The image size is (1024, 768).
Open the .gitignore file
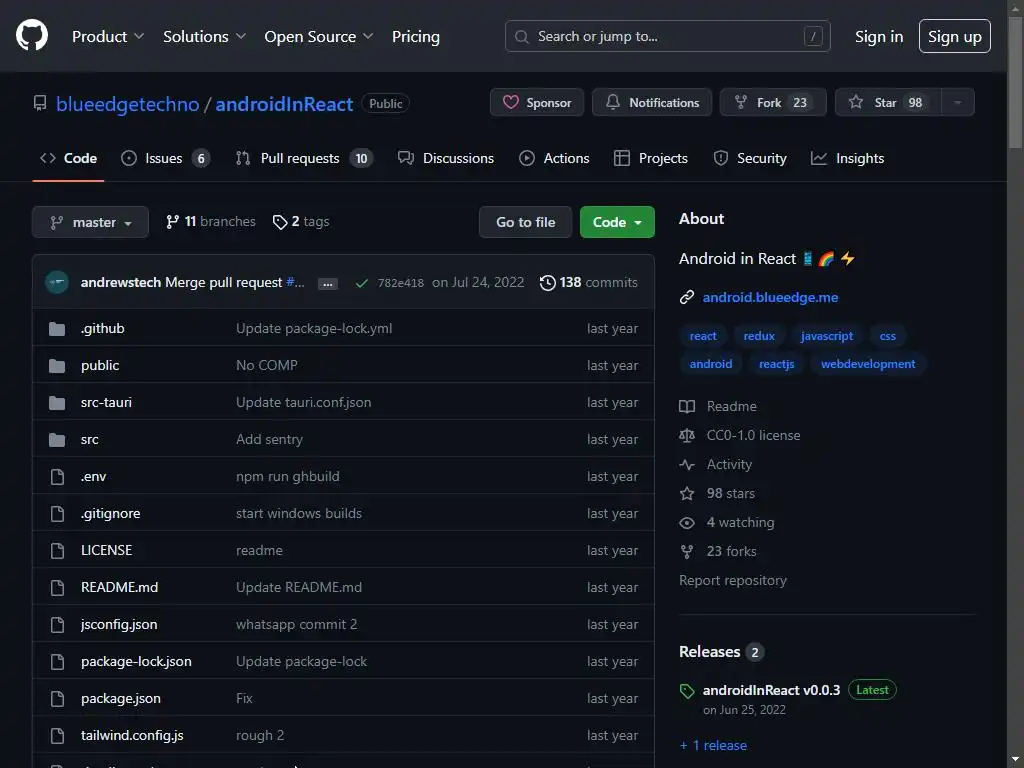coord(110,513)
